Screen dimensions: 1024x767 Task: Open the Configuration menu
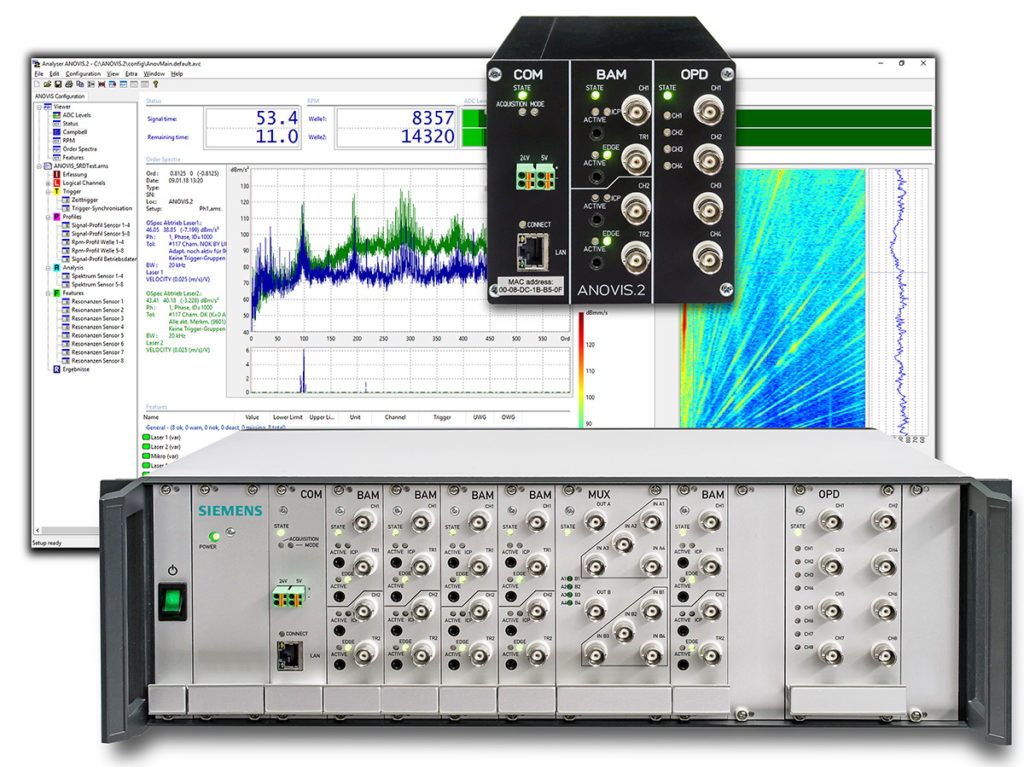(x=83, y=74)
